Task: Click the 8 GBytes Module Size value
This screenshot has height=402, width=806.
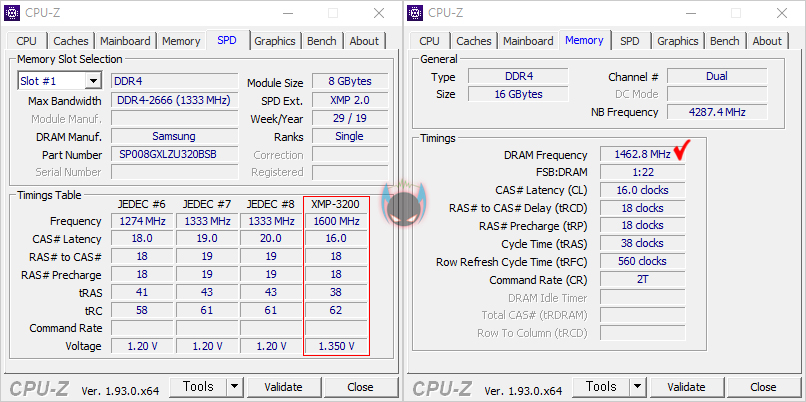Action: coord(350,81)
